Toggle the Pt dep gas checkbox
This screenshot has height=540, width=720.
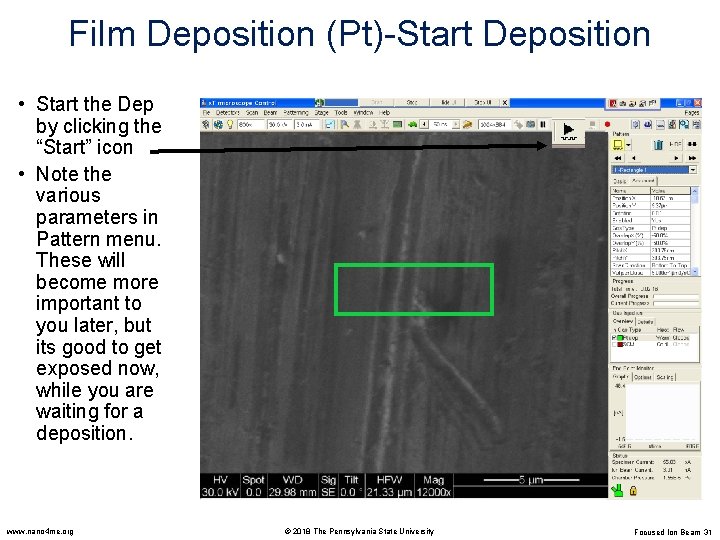click(x=613, y=338)
